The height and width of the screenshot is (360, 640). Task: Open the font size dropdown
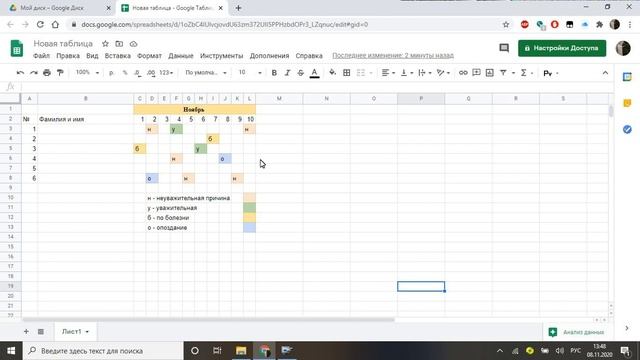pyautogui.click(x=249, y=73)
